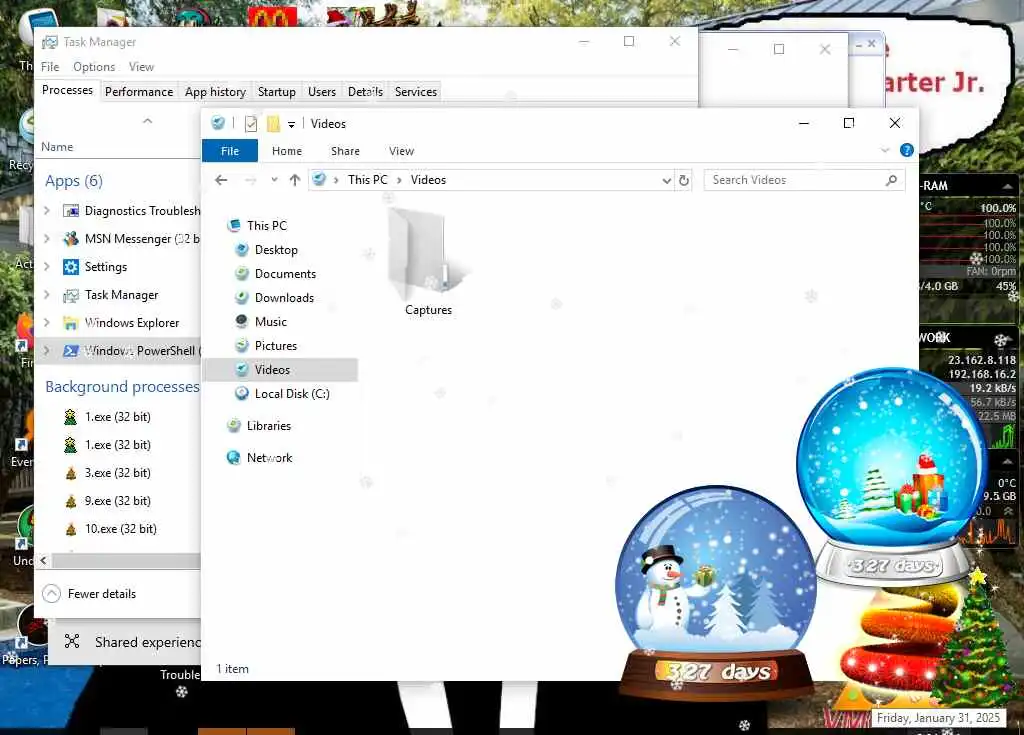This screenshot has height=735, width=1024.
Task: Click the Back arrow in Videos window
Action: point(221,180)
